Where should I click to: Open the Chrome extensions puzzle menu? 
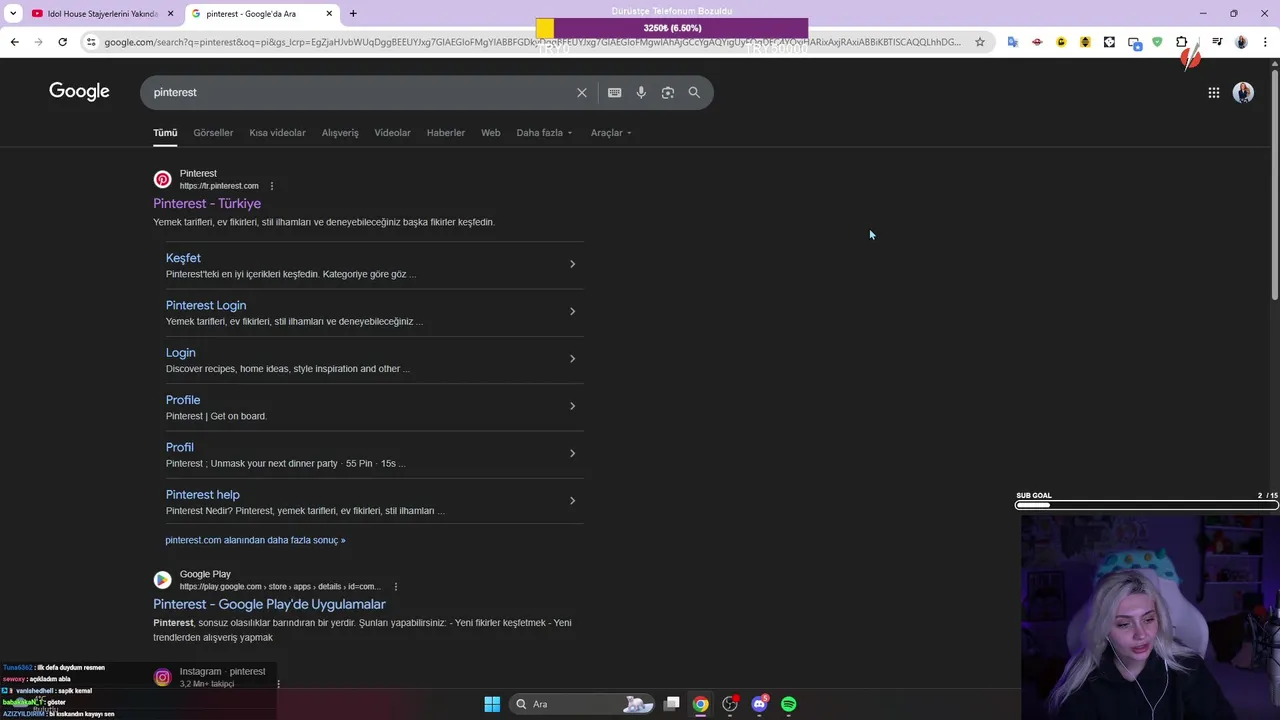coord(1182,42)
